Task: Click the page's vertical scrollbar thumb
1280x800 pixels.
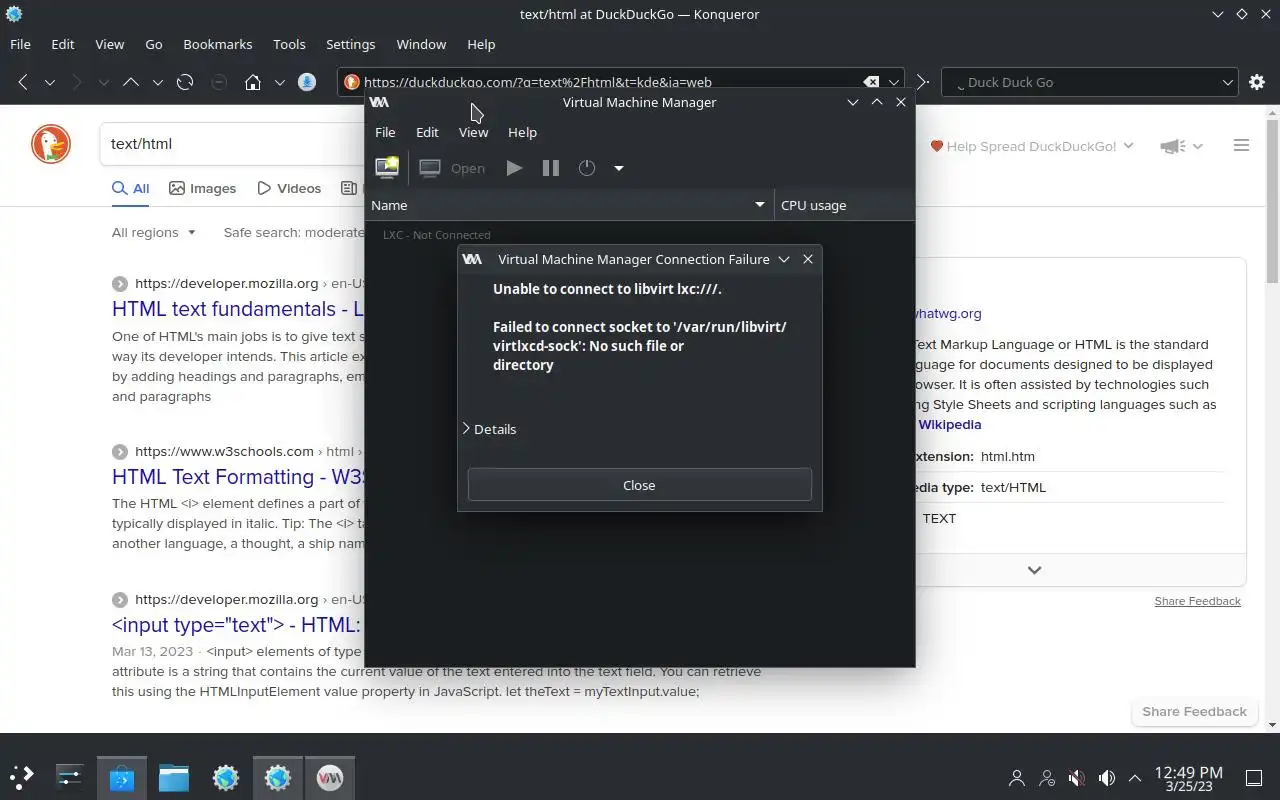Action: pyautogui.click(x=1272, y=200)
